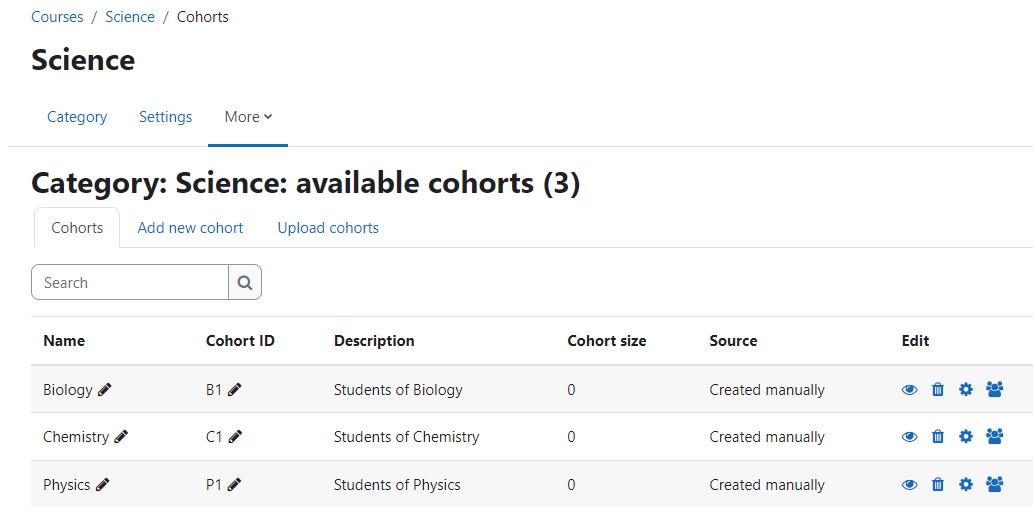Click the search magnifier button
Image resolution: width=1033 pixels, height=522 pixels.
click(x=245, y=282)
